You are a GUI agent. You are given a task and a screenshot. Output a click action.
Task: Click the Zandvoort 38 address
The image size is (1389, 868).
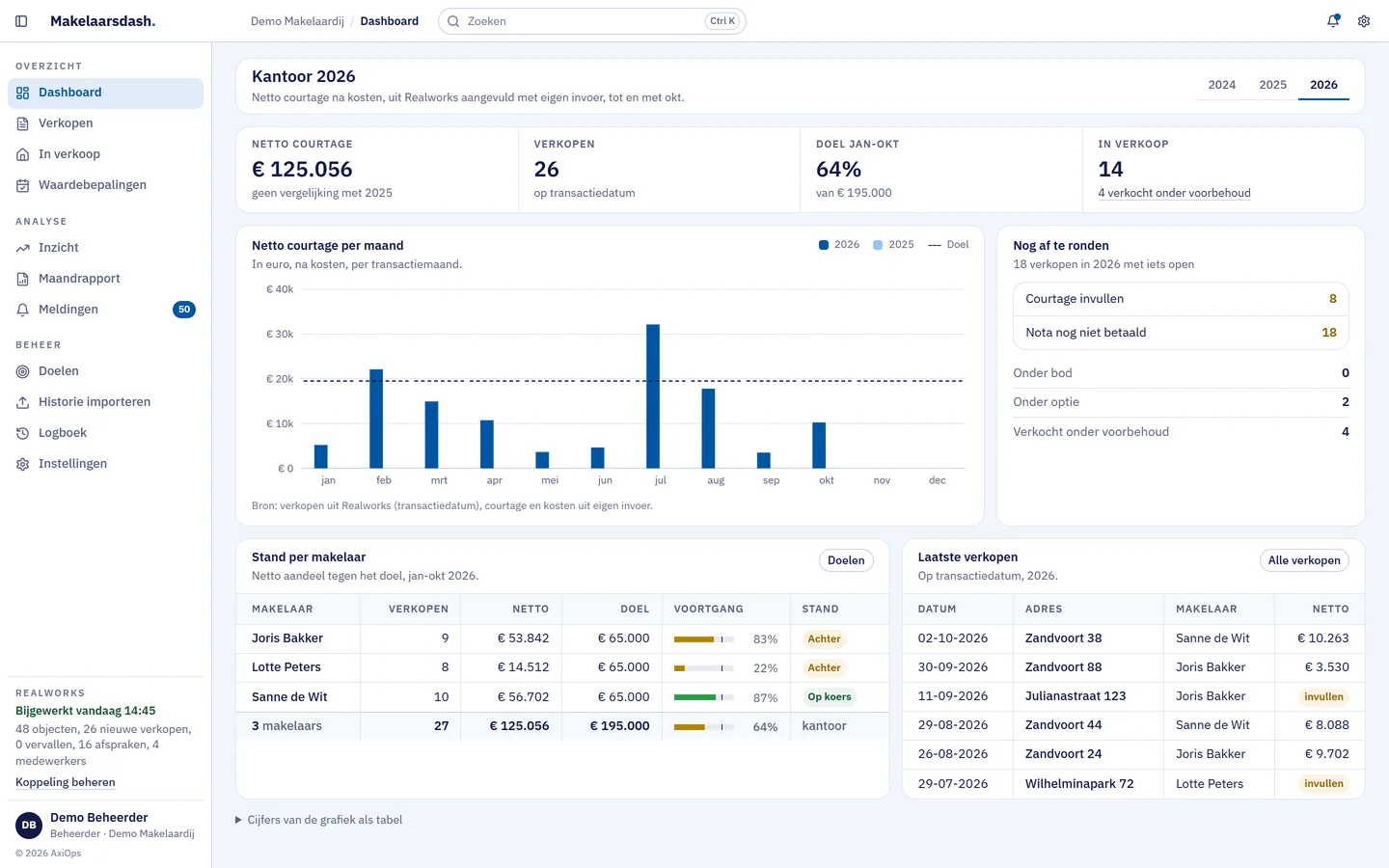tap(1063, 638)
